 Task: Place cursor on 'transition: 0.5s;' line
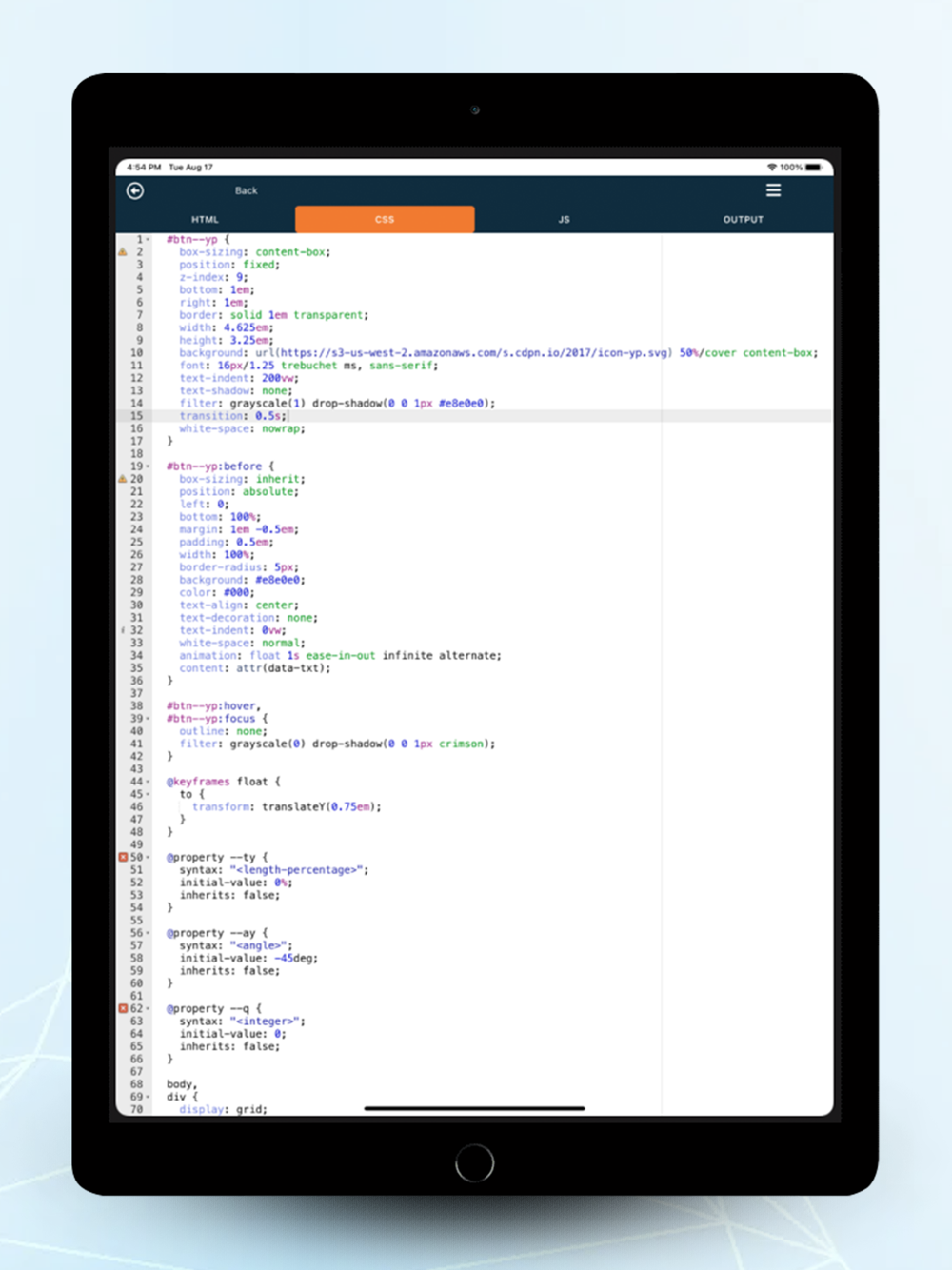(x=233, y=416)
